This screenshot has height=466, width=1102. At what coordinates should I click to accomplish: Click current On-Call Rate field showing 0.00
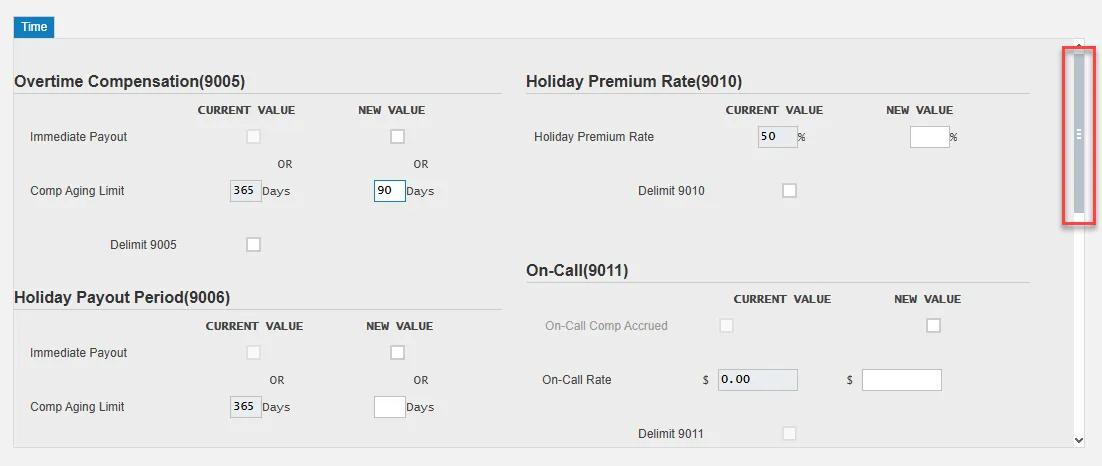coord(757,380)
